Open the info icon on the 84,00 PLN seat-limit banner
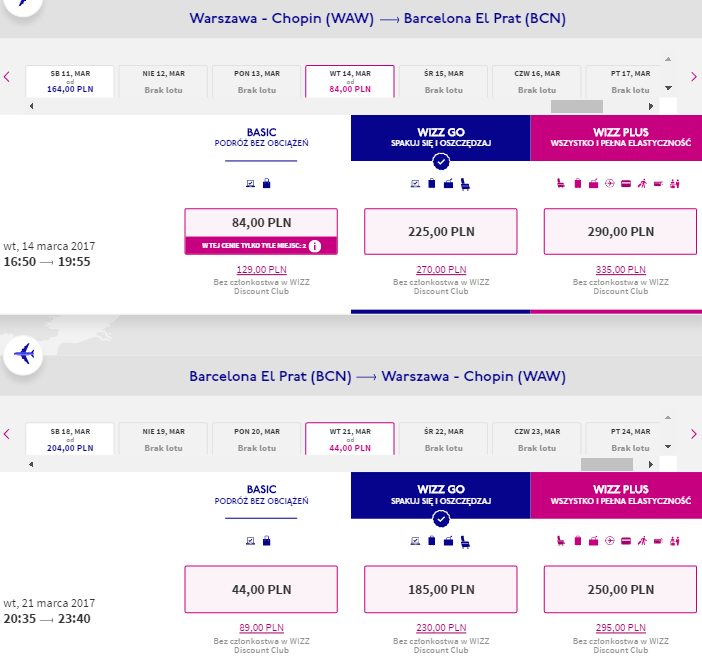Screen dimensions: 702x664 point(315,246)
